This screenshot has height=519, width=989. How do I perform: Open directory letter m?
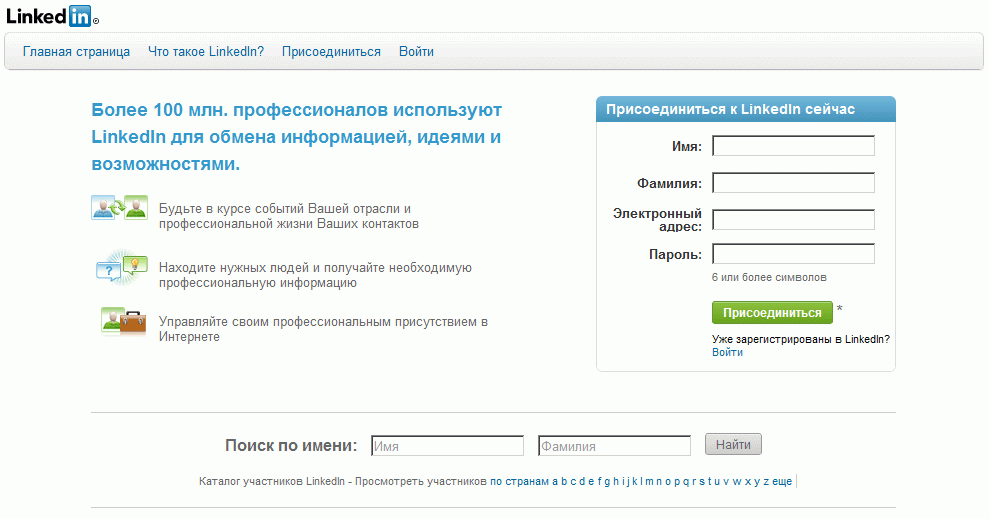click(649, 482)
